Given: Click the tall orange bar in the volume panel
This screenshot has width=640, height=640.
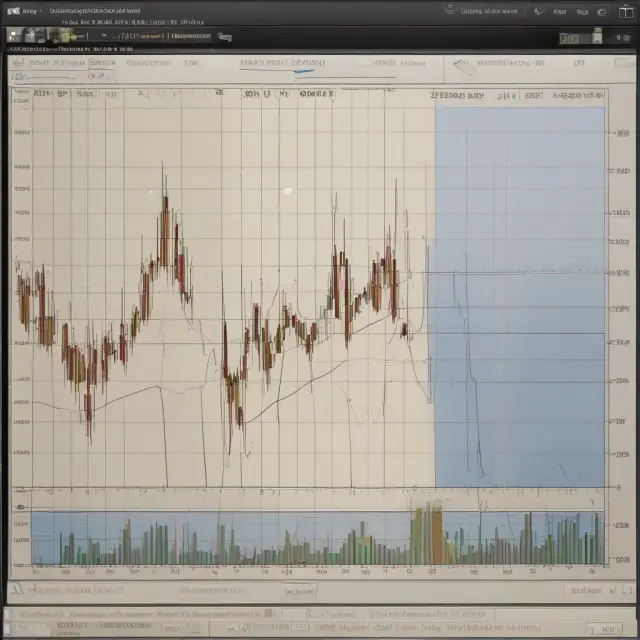Looking at the screenshot, I should tap(437, 535).
